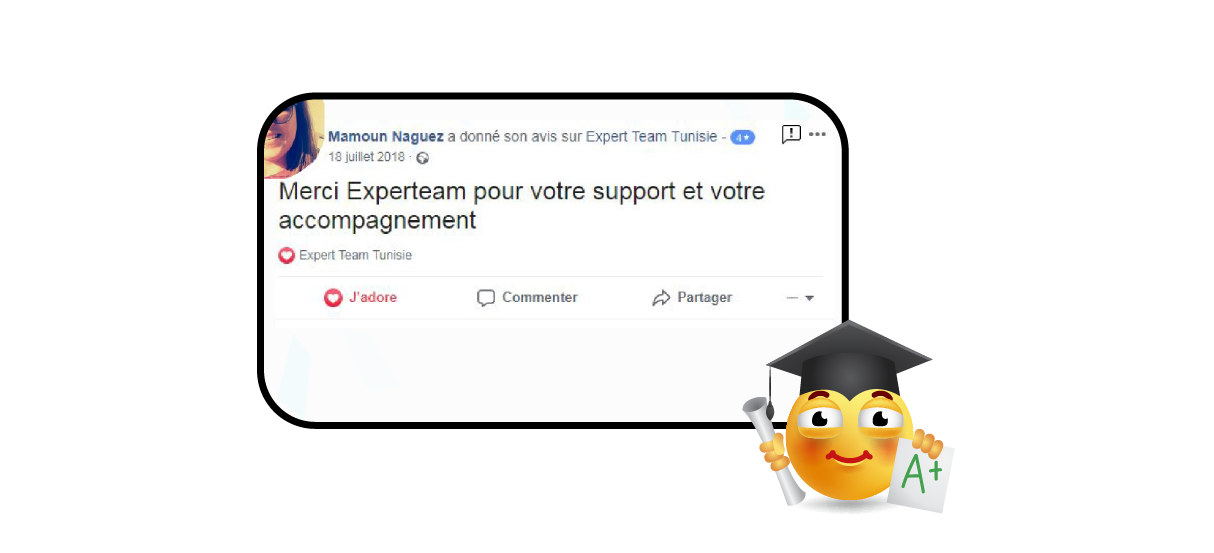Click the black graduation cap
The height and width of the screenshot is (553, 1214).
848,360
